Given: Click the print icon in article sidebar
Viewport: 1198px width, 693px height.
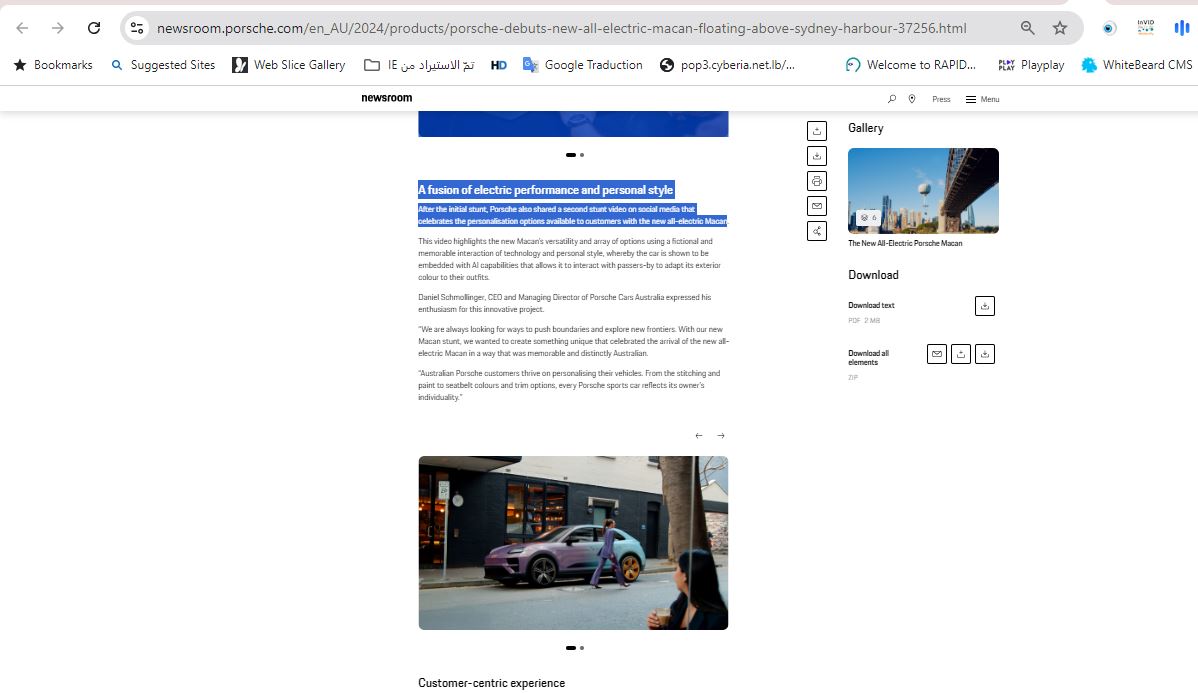Looking at the screenshot, I should [817, 181].
